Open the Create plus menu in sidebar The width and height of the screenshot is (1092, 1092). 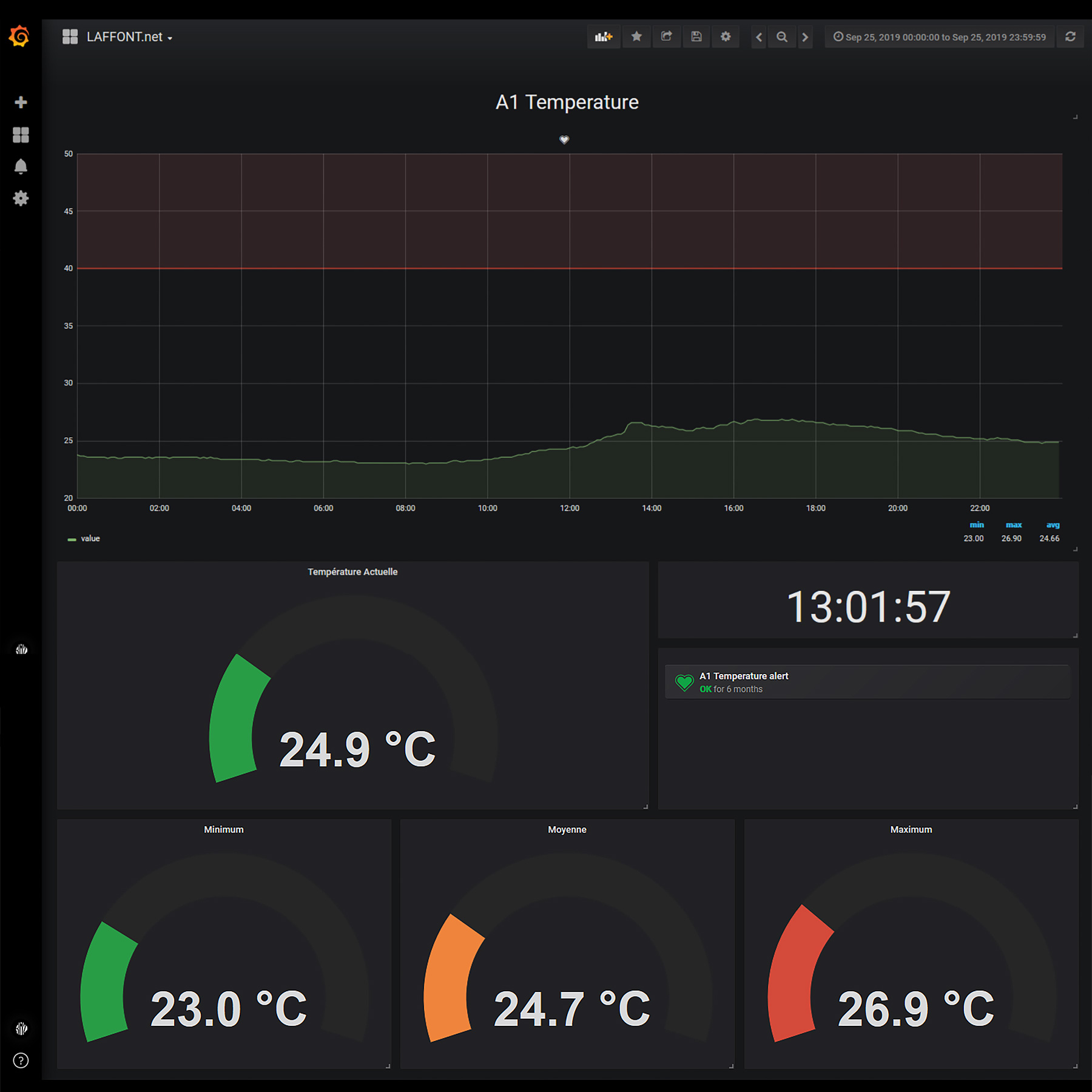click(x=21, y=102)
